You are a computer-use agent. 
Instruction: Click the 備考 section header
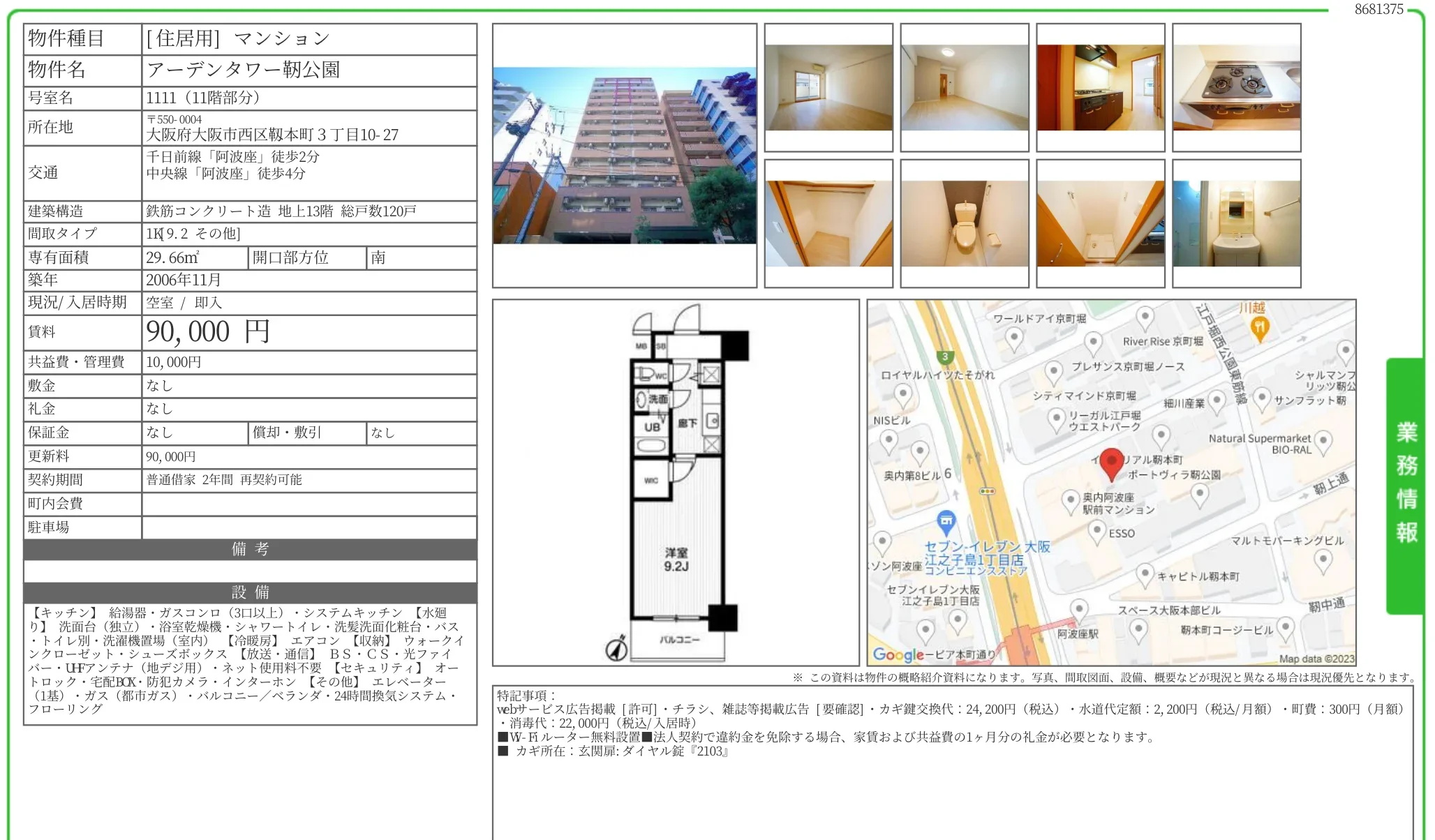[x=250, y=549]
